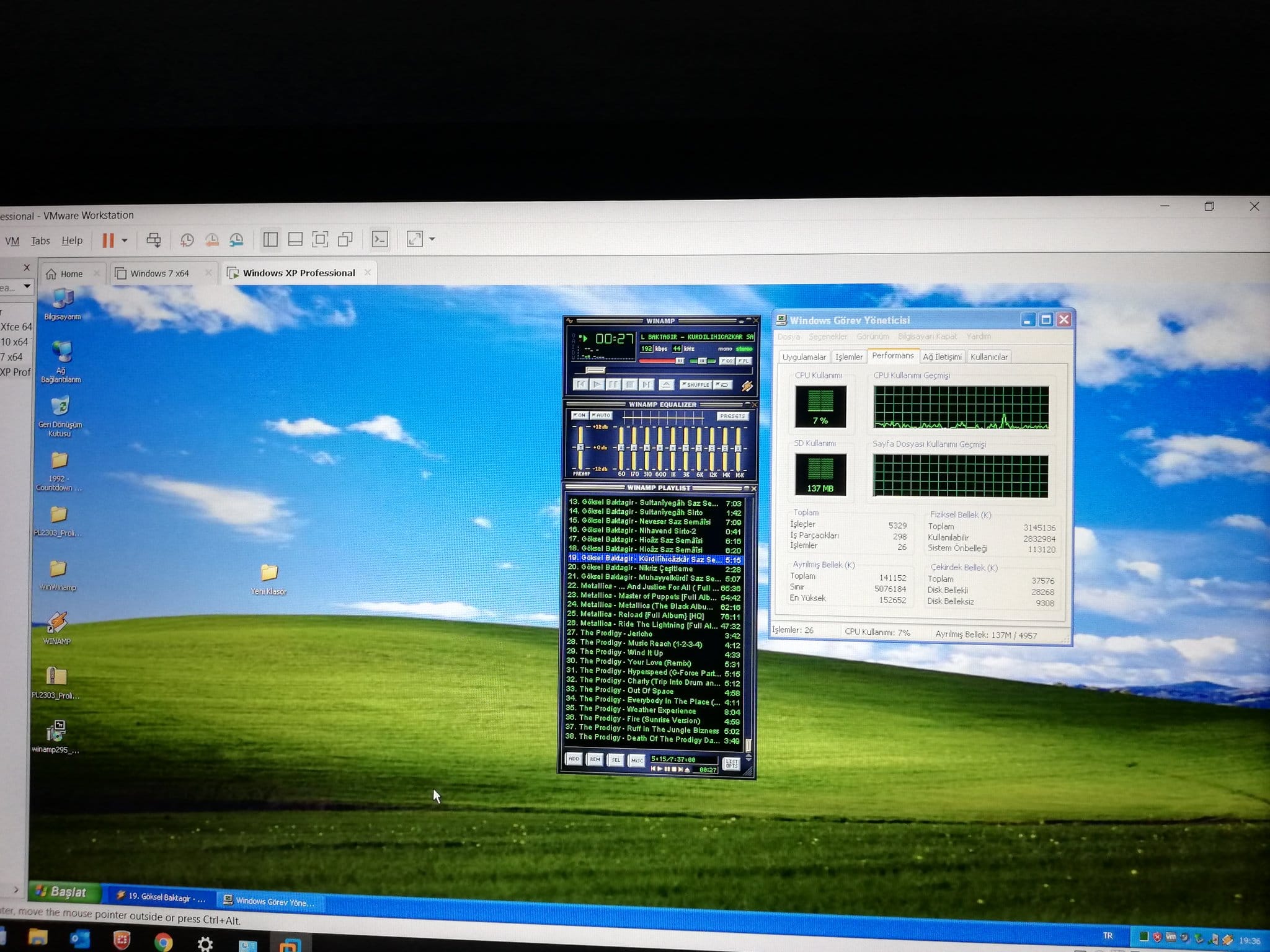
Task: Open the Uygulamalar tab in Task Manager
Action: point(804,357)
